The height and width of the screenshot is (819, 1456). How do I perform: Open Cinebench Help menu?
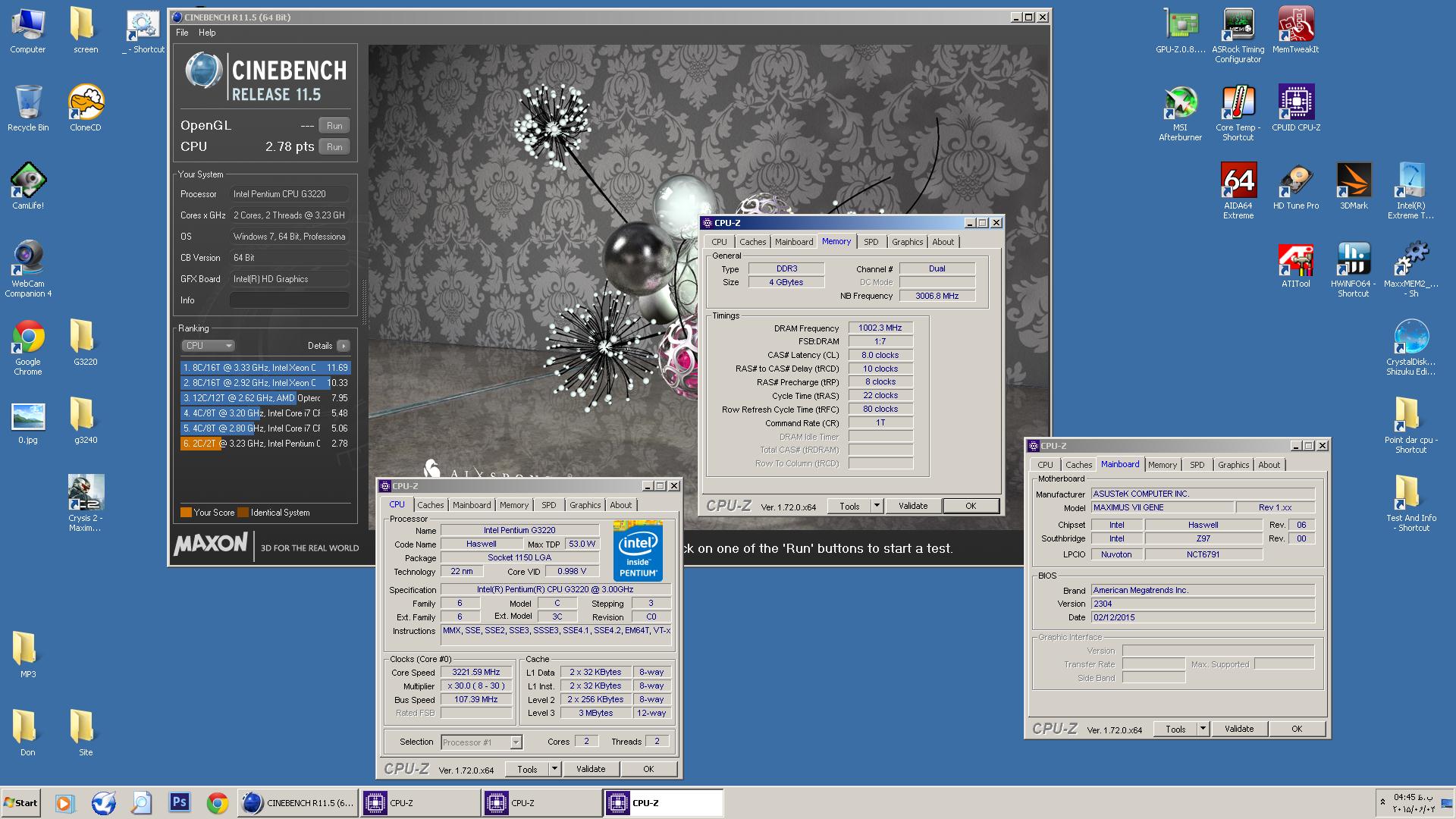(x=207, y=33)
